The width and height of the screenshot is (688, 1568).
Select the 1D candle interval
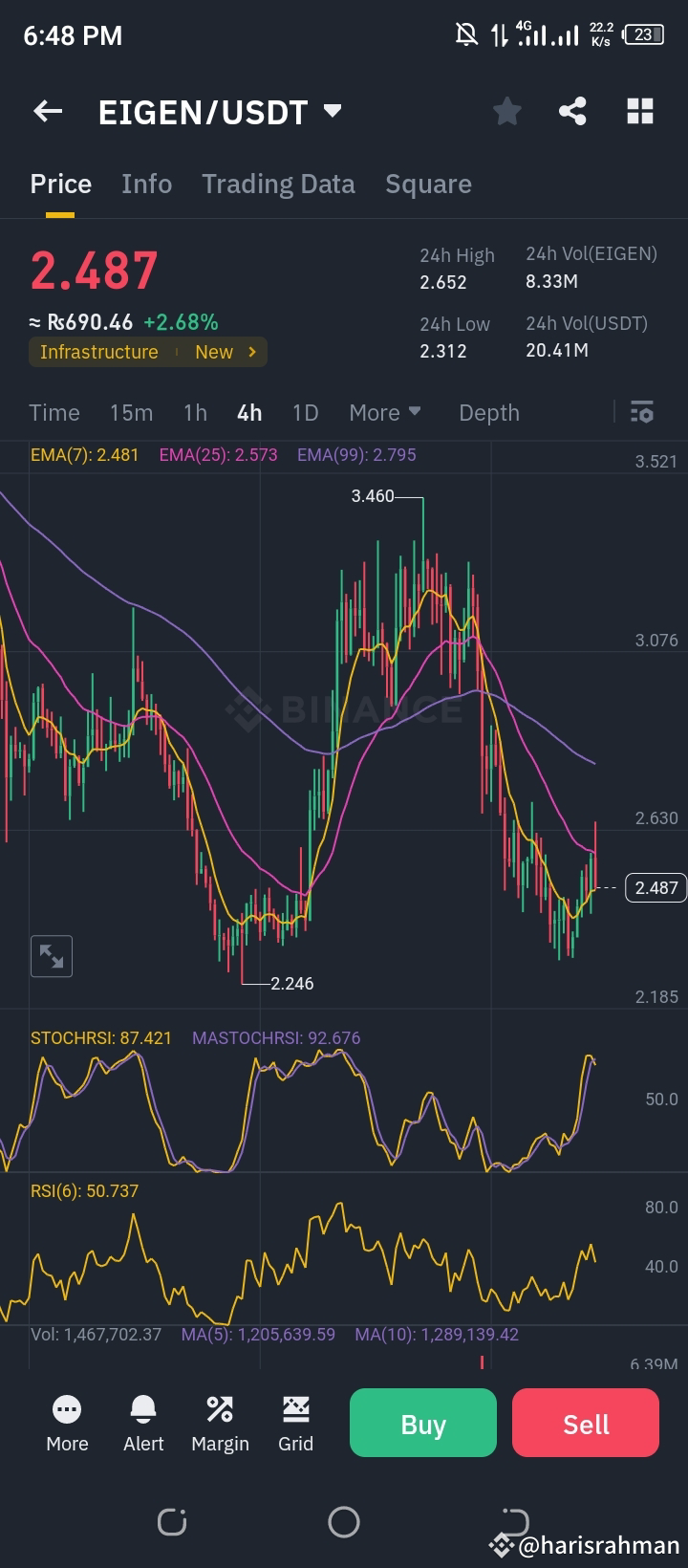point(305,412)
